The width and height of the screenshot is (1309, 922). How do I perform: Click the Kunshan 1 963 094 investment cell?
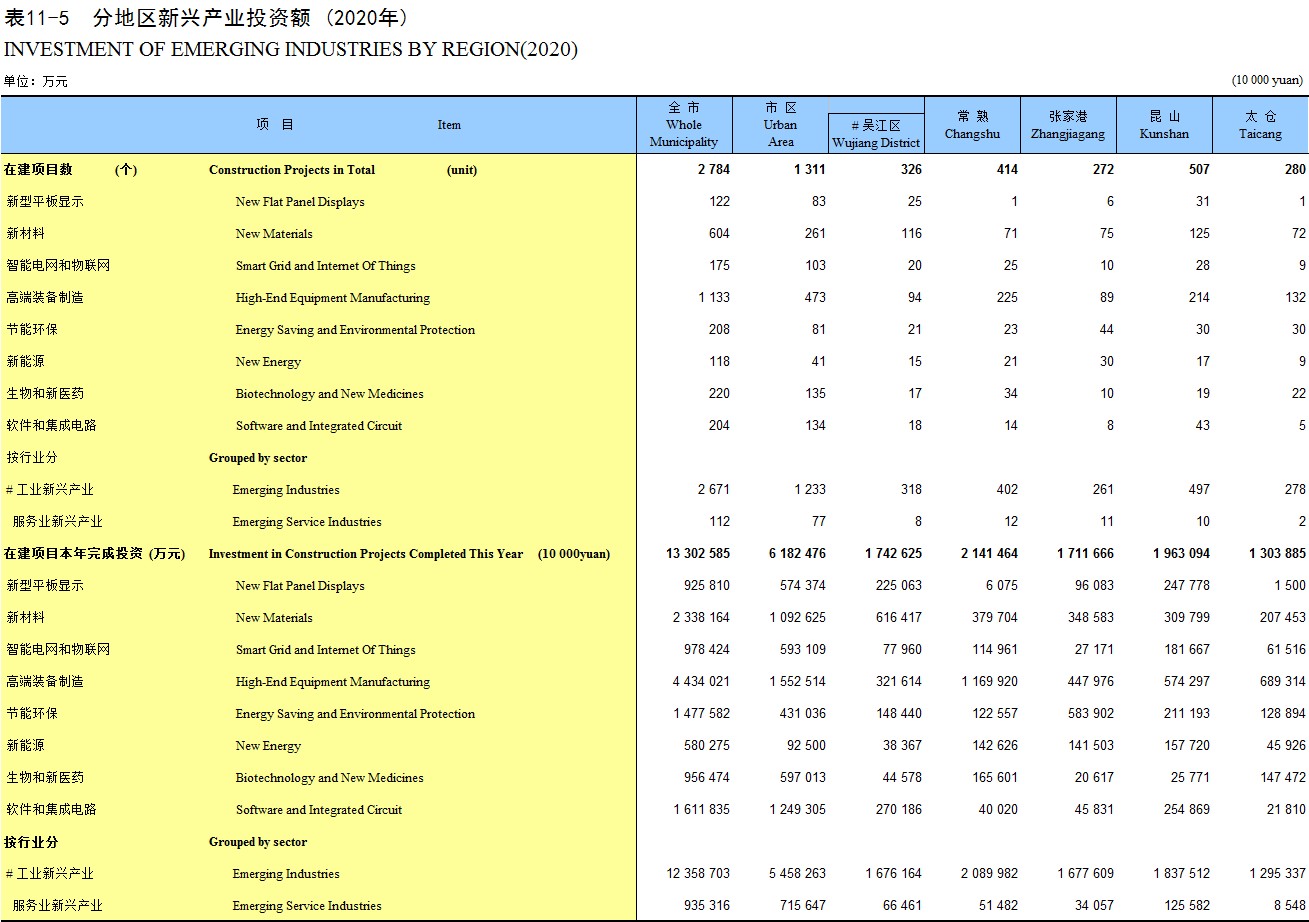point(1181,554)
